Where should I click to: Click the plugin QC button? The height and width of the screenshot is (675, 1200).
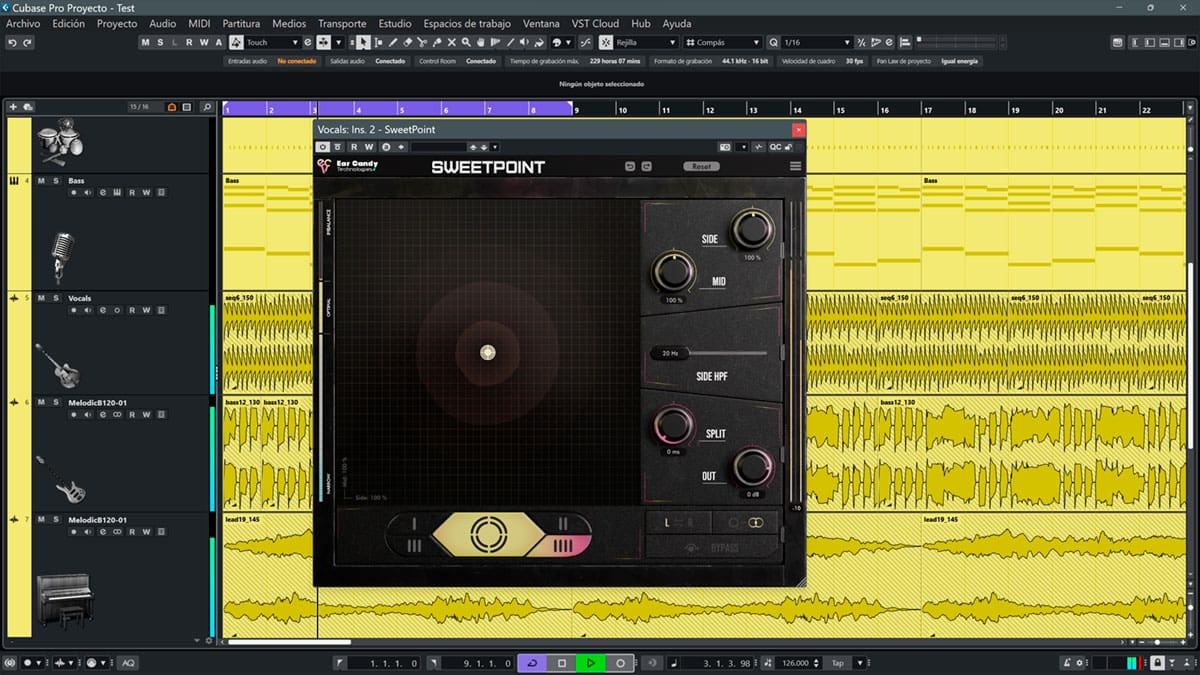775,147
